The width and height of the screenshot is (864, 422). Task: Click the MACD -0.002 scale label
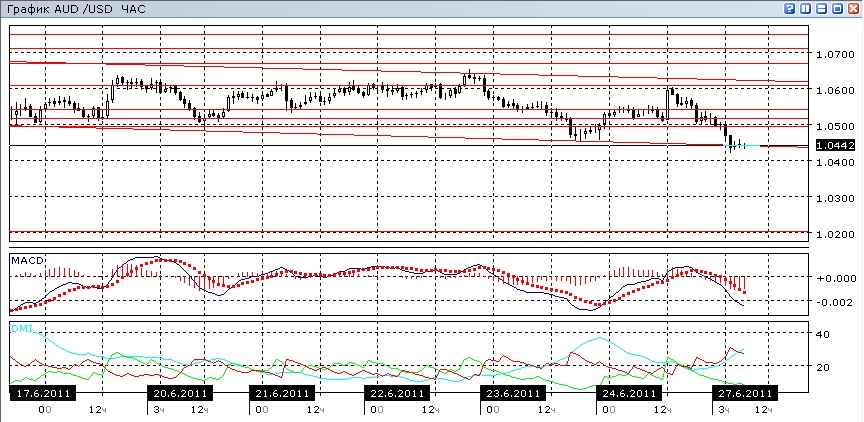tap(835, 302)
